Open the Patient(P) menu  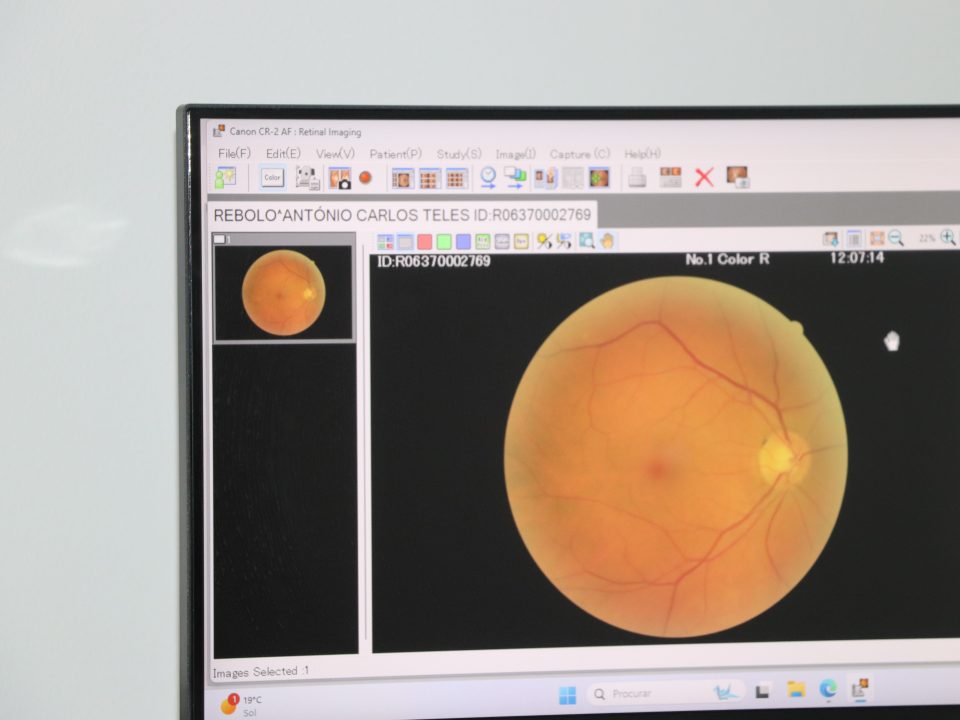[395, 154]
